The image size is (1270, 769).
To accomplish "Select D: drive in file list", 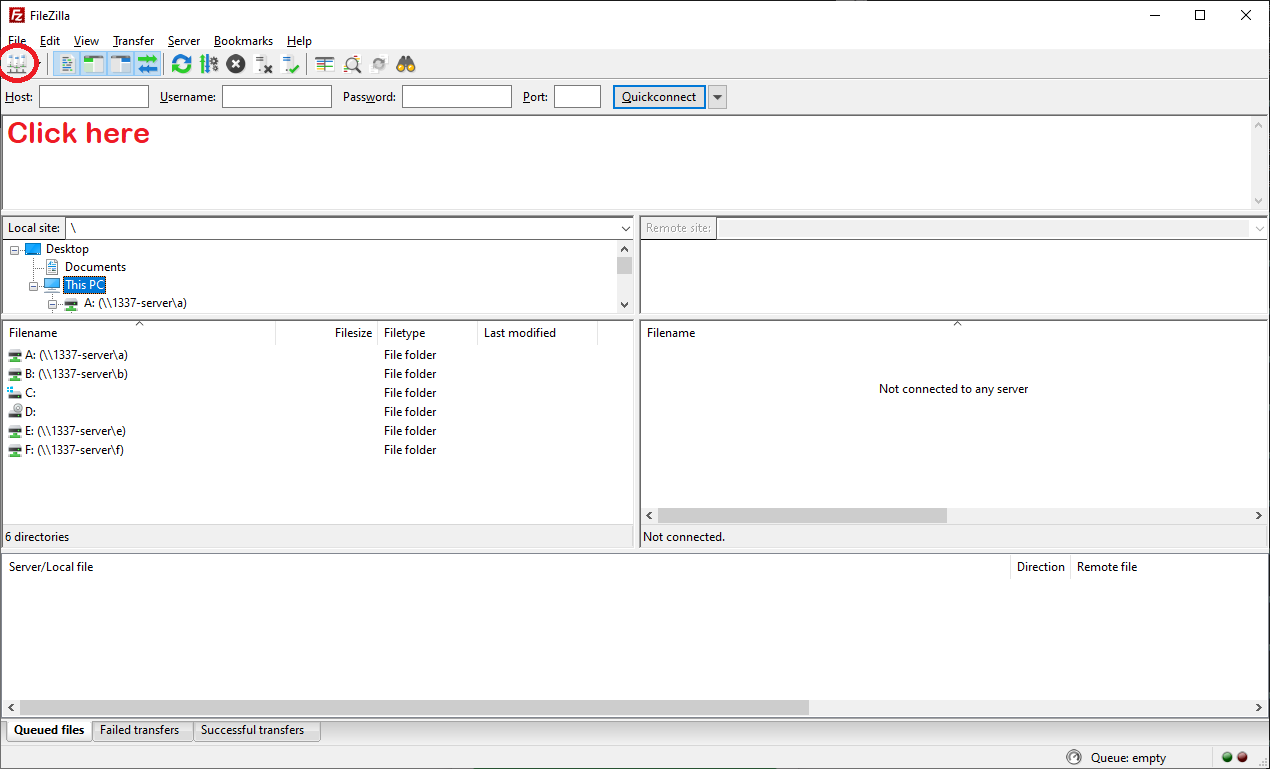I will [31, 412].
